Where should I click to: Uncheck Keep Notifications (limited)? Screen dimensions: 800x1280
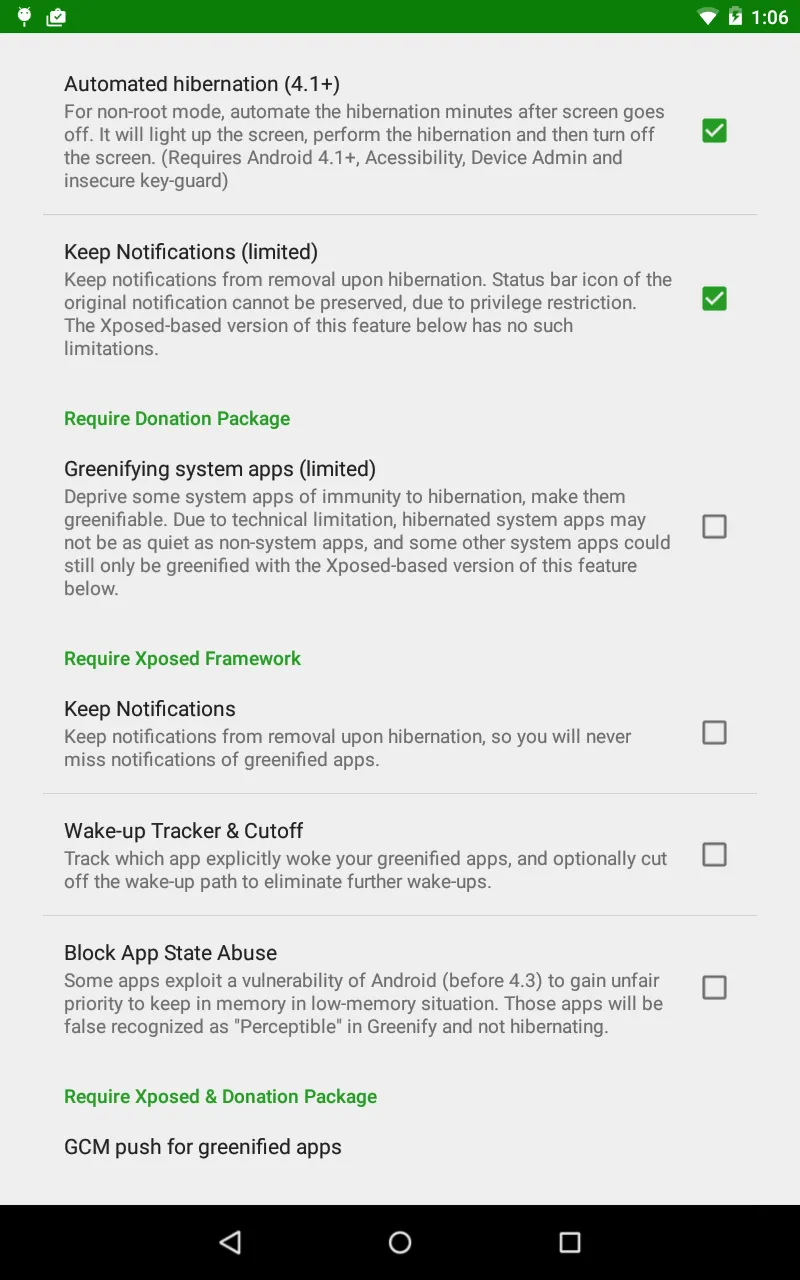point(714,298)
